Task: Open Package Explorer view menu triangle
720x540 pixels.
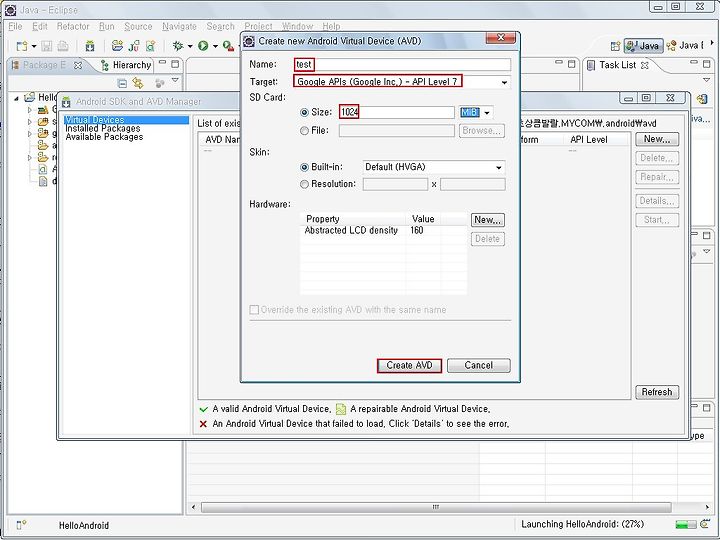Action: point(175,80)
